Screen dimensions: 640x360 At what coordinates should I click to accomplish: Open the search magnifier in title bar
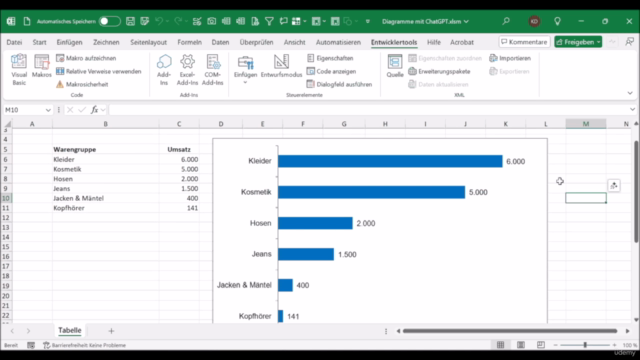(506, 21)
